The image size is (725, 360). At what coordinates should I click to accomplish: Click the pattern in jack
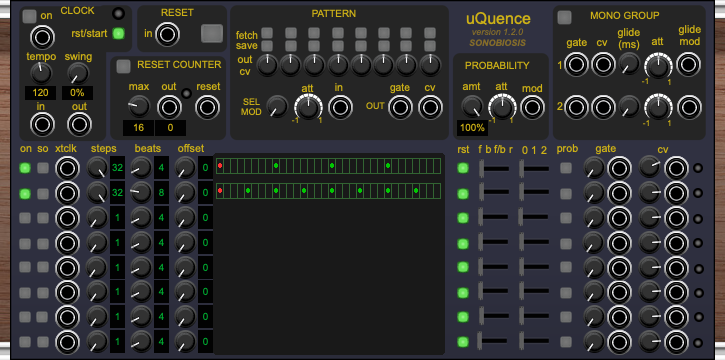[x=340, y=107]
